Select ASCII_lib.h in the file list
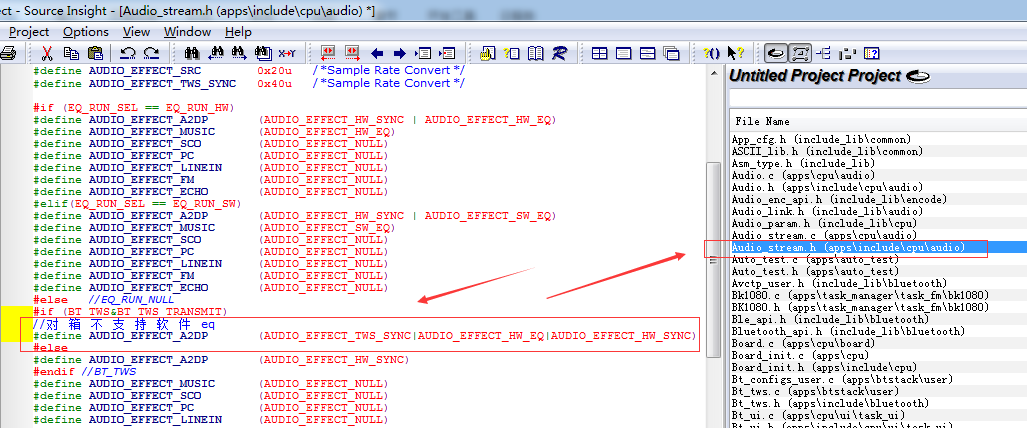 pyautogui.click(x=827, y=151)
